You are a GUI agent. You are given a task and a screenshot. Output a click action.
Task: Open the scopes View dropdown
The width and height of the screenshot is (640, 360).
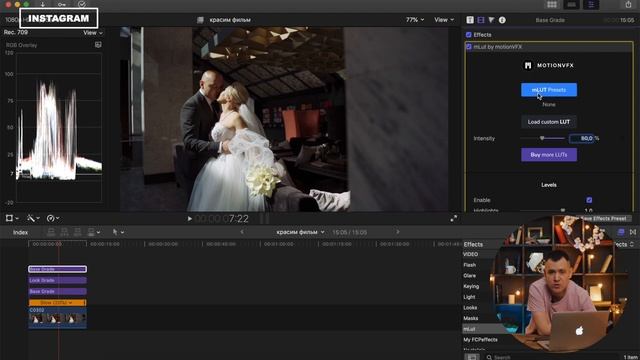93,33
